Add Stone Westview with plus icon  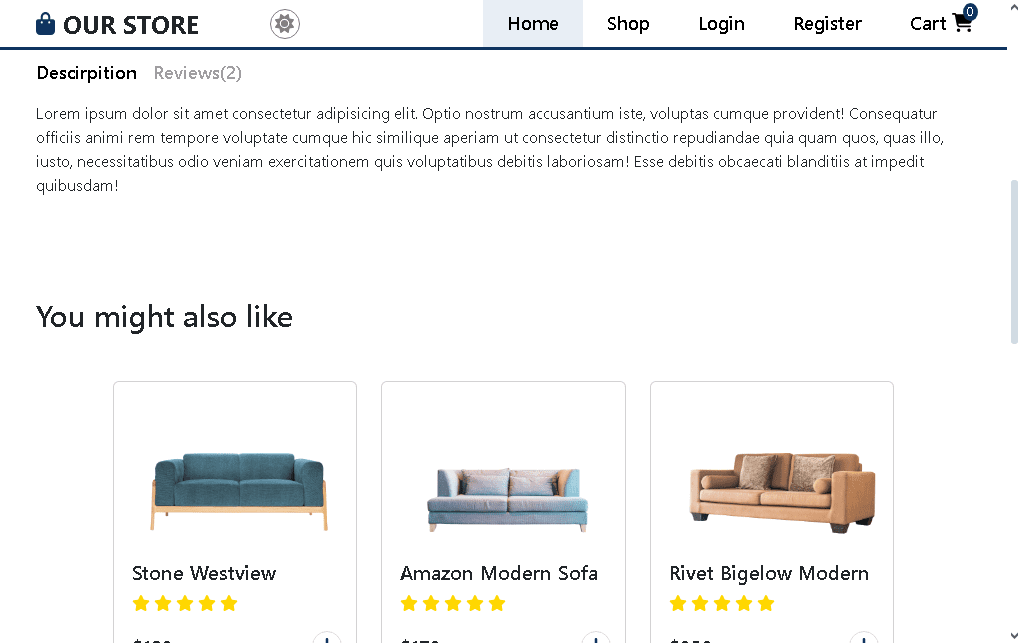pos(327,639)
